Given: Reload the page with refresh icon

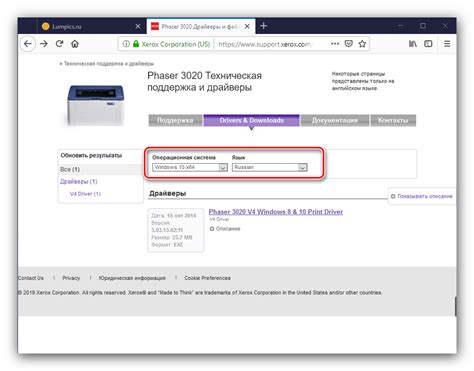Looking at the screenshot, I should click(x=59, y=44).
